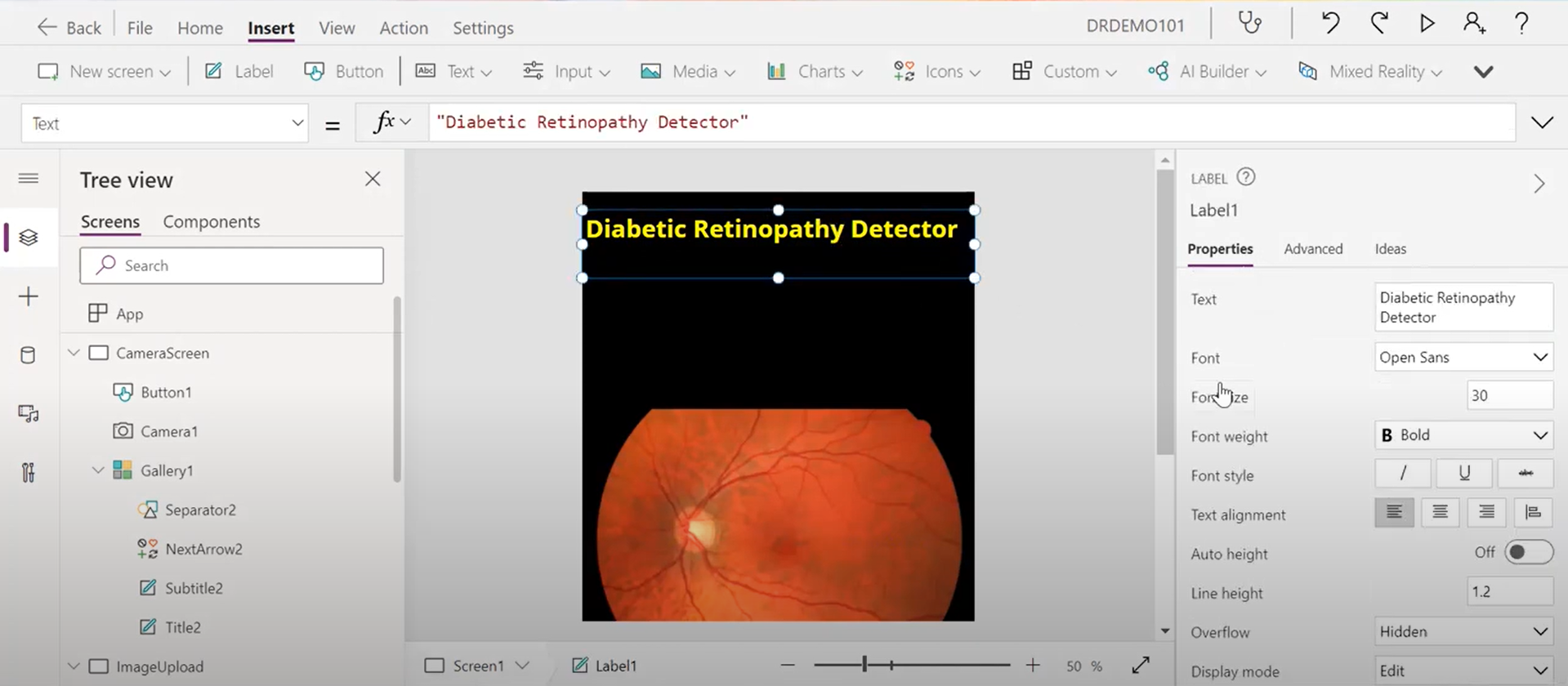
Task: Select Title2 in the tree
Action: pos(182,627)
